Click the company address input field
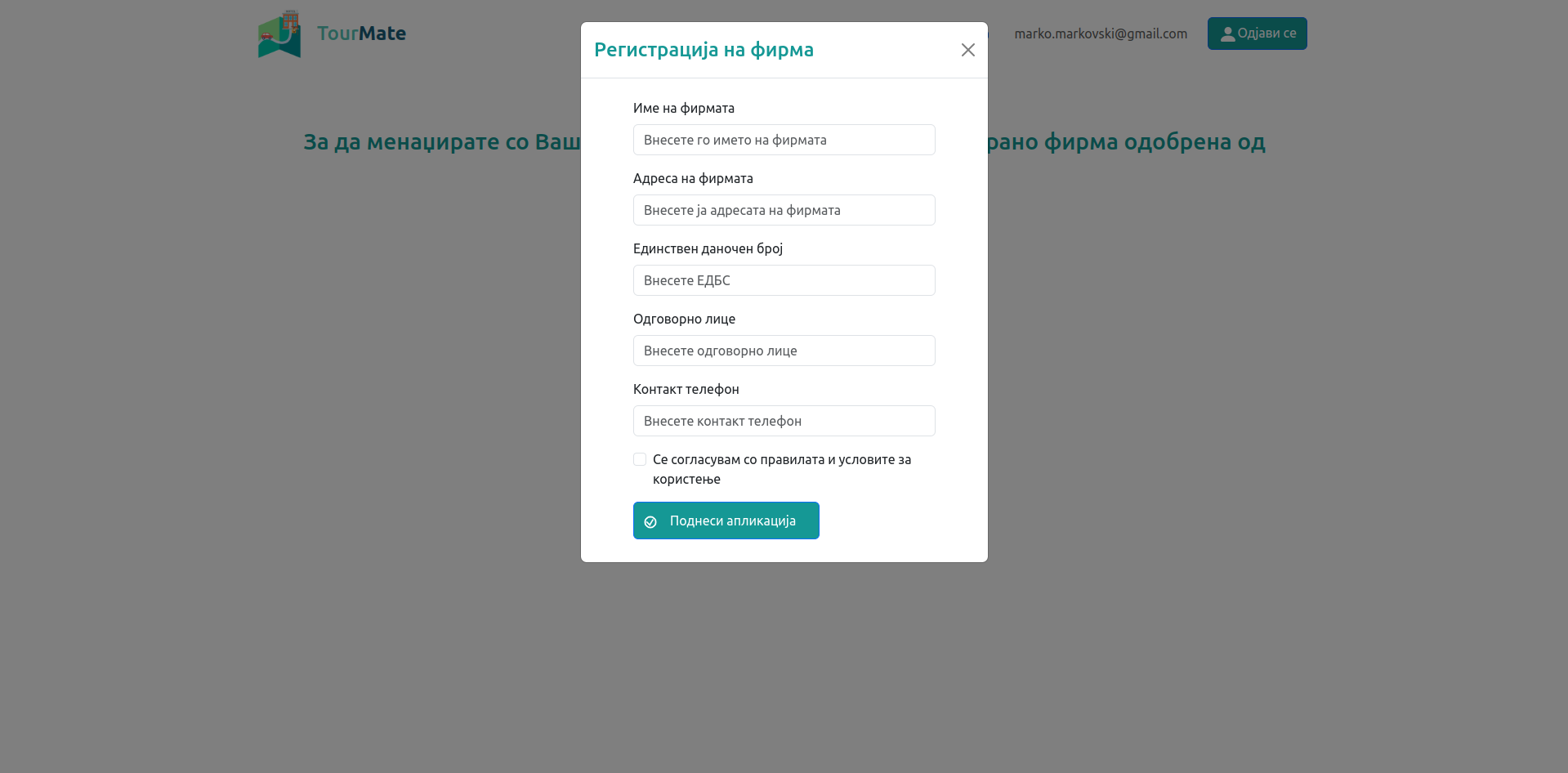Screen dimensions: 1568x773 click(x=784, y=210)
